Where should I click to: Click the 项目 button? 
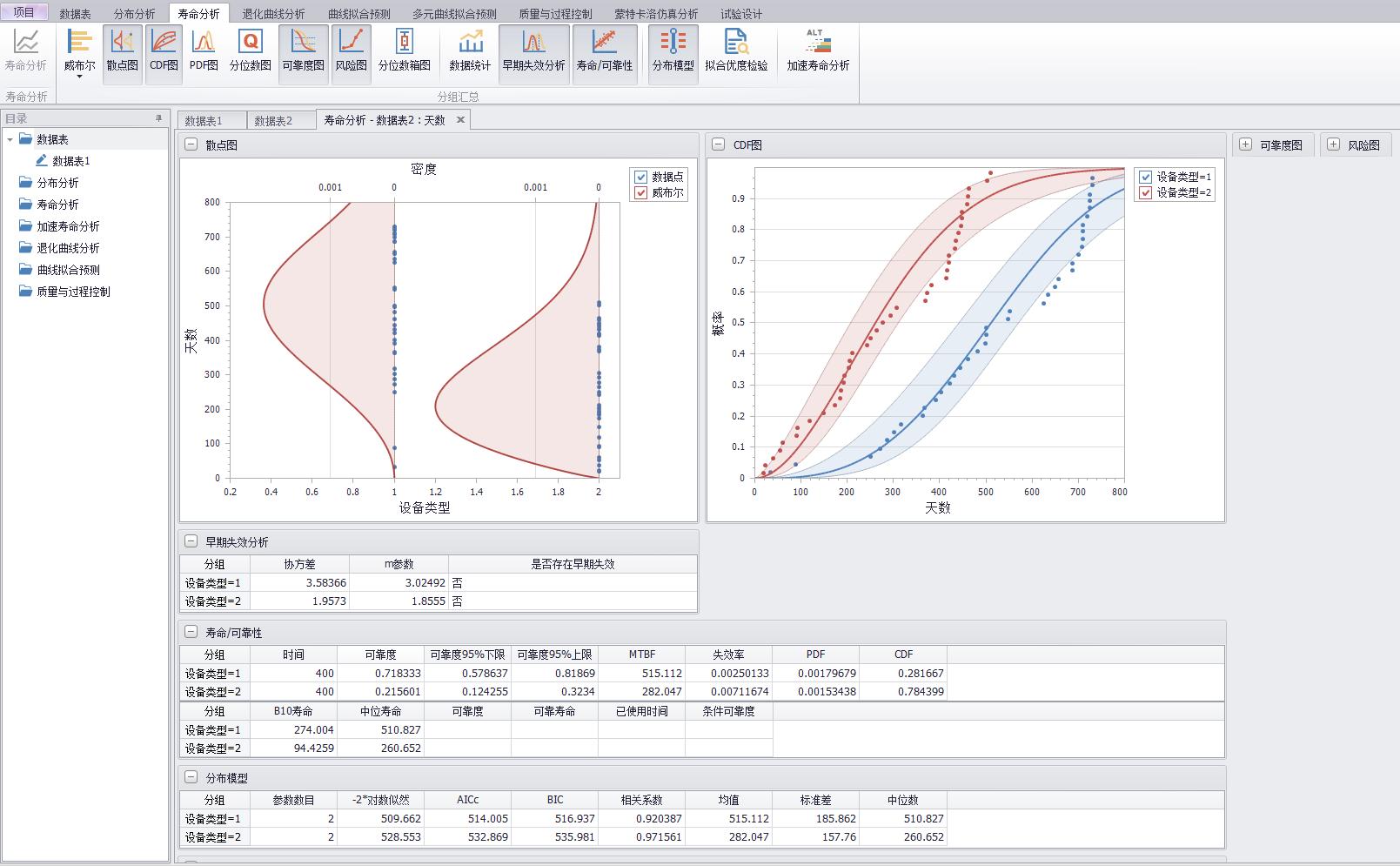[x=23, y=12]
